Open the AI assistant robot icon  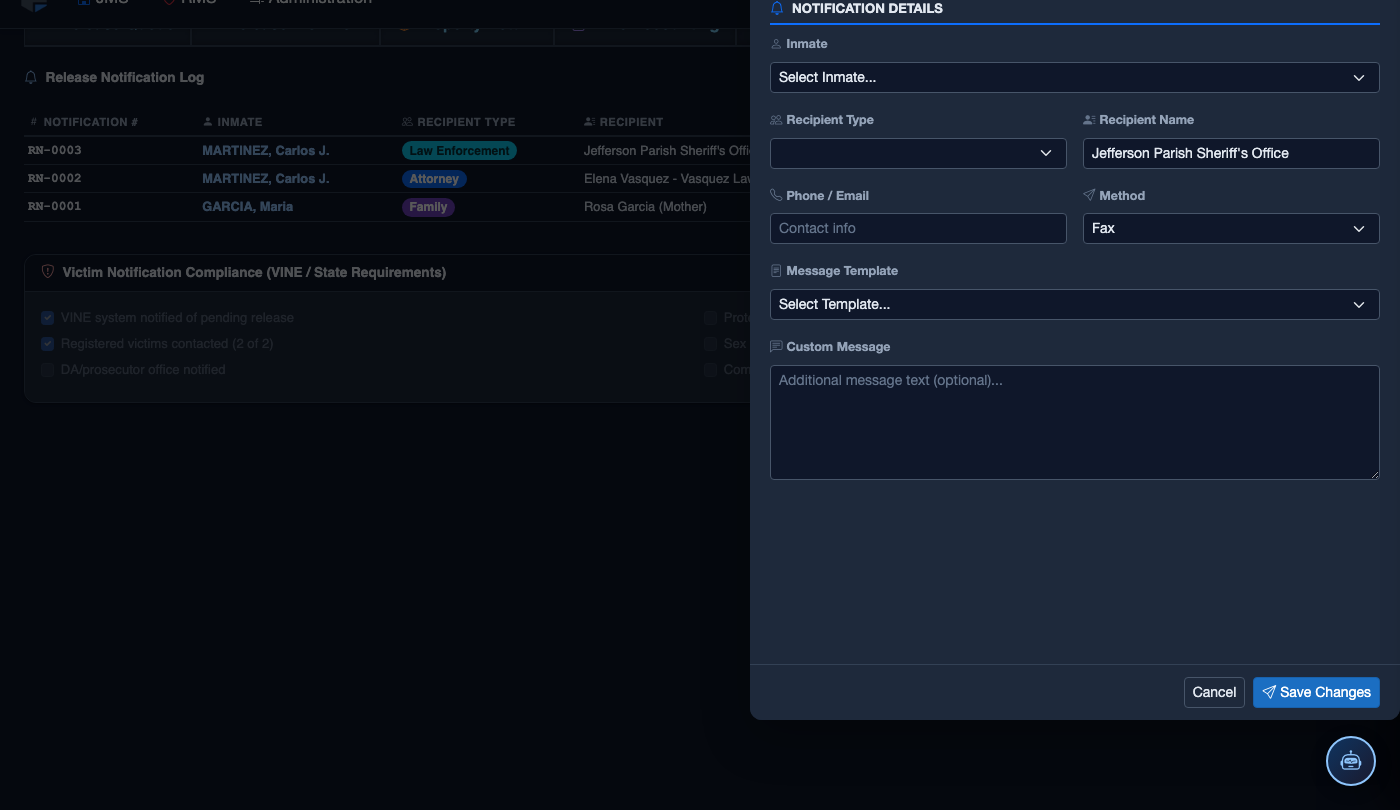coord(1351,760)
